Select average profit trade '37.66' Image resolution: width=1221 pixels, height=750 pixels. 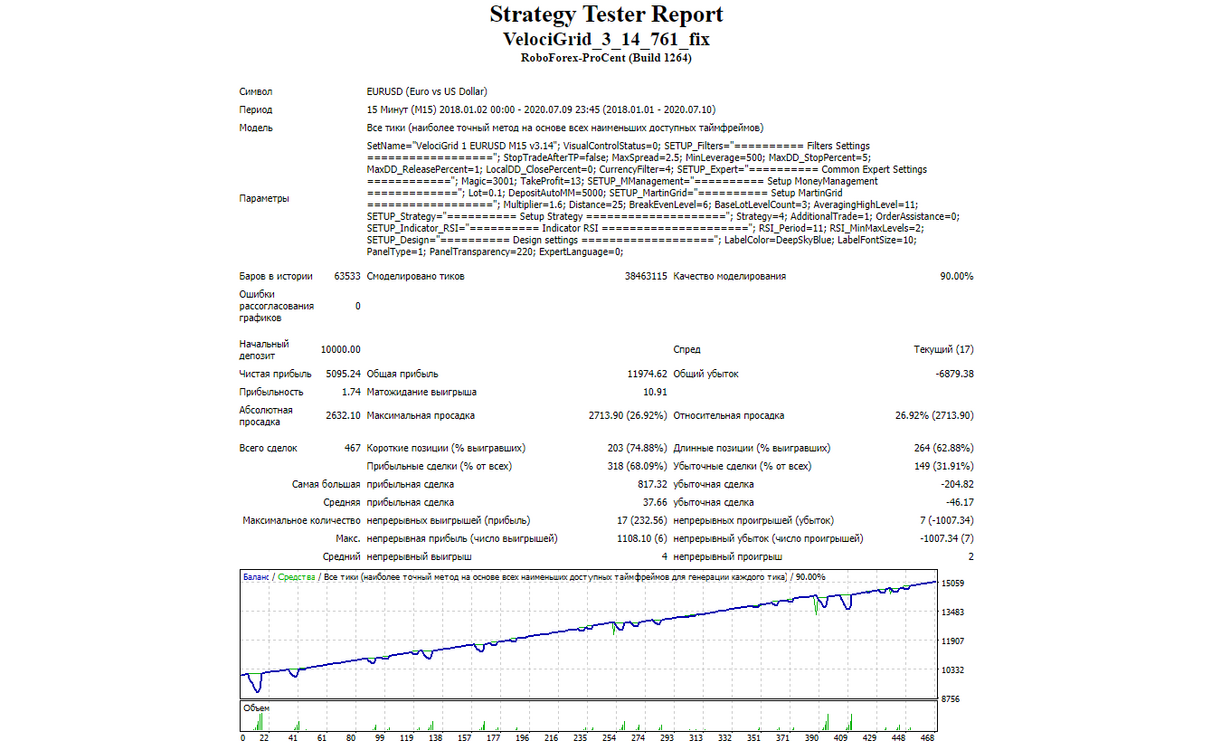655,502
